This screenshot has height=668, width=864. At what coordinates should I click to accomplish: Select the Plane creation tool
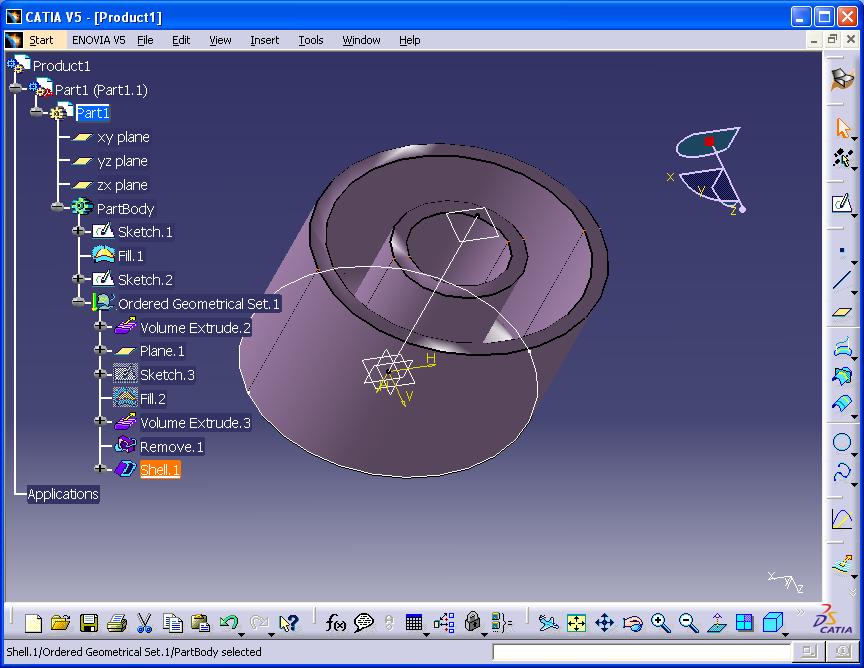pyautogui.click(x=843, y=312)
